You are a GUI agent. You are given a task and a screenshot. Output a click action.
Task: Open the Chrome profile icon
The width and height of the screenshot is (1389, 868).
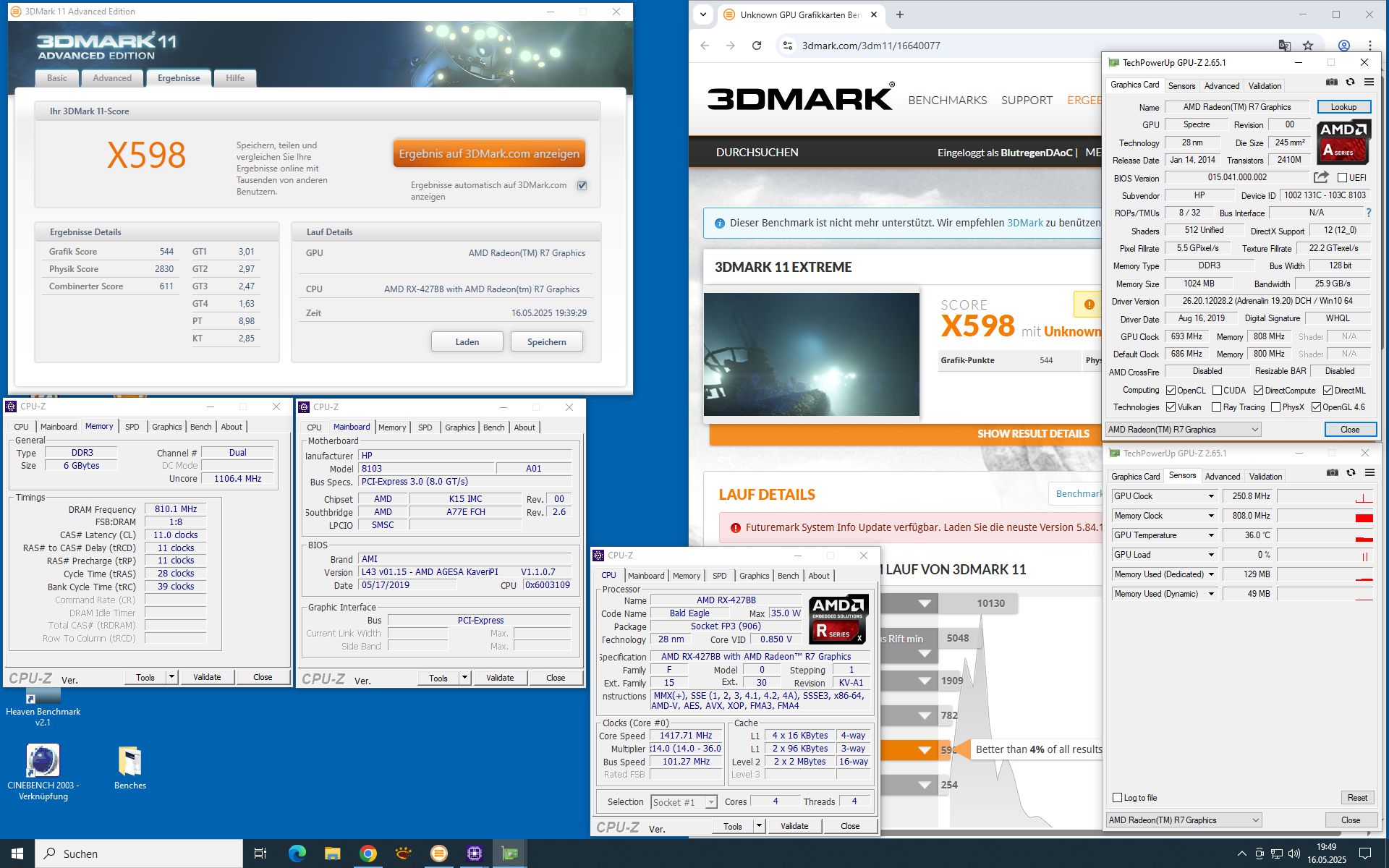1343,46
